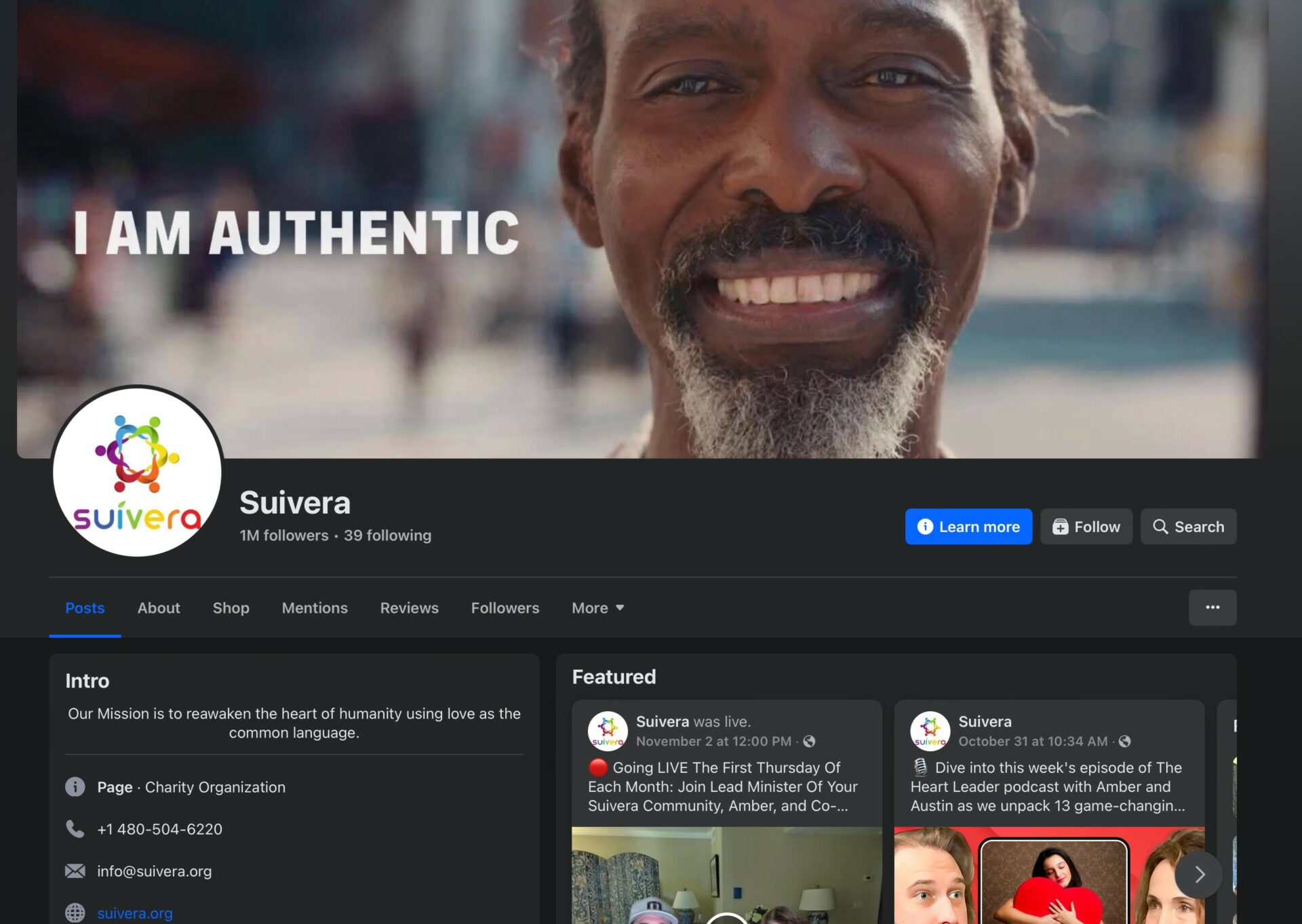Open Suivera avatar on live video post
This screenshot has width=1302, height=924.
tap(608, 731)
